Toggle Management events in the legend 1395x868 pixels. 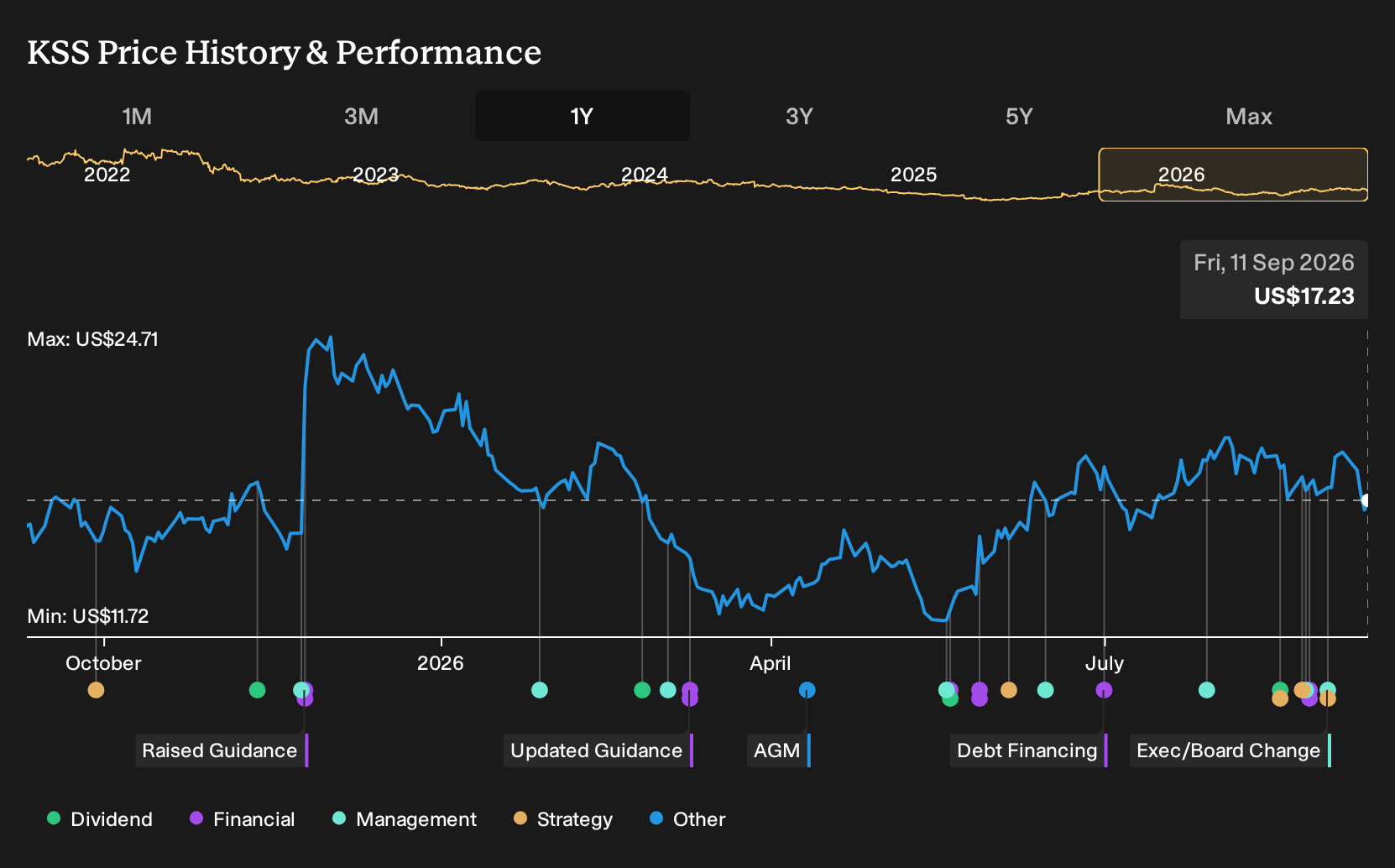pyautogui.click(x=405, y=818)
